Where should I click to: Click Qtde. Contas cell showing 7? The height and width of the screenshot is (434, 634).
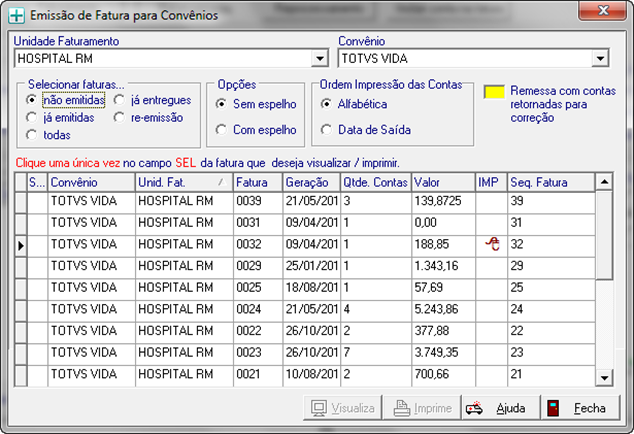pos(376,354)
